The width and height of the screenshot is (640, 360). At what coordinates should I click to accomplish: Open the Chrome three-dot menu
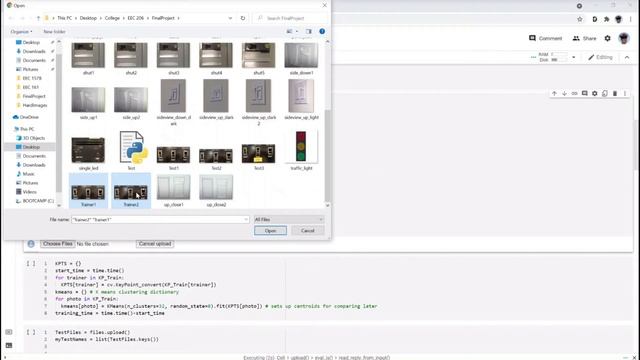click(x=631, y=19)
